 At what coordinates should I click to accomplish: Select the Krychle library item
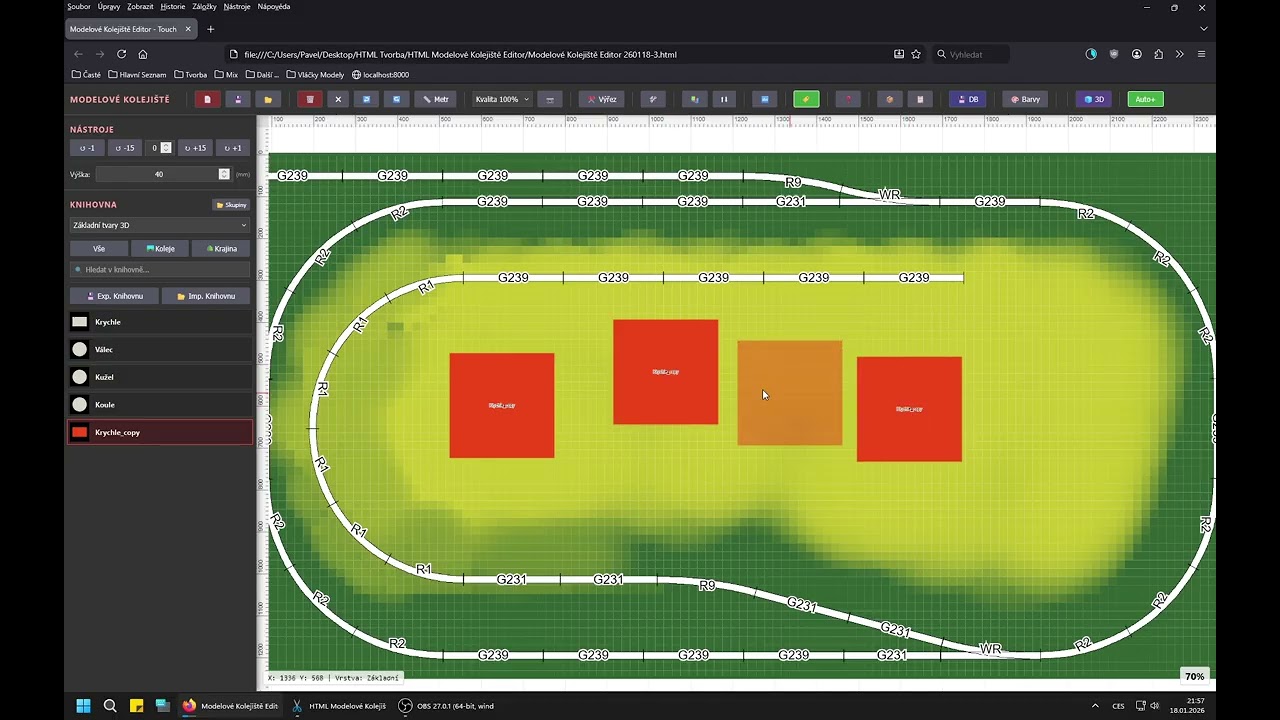[x=159, y=322]
